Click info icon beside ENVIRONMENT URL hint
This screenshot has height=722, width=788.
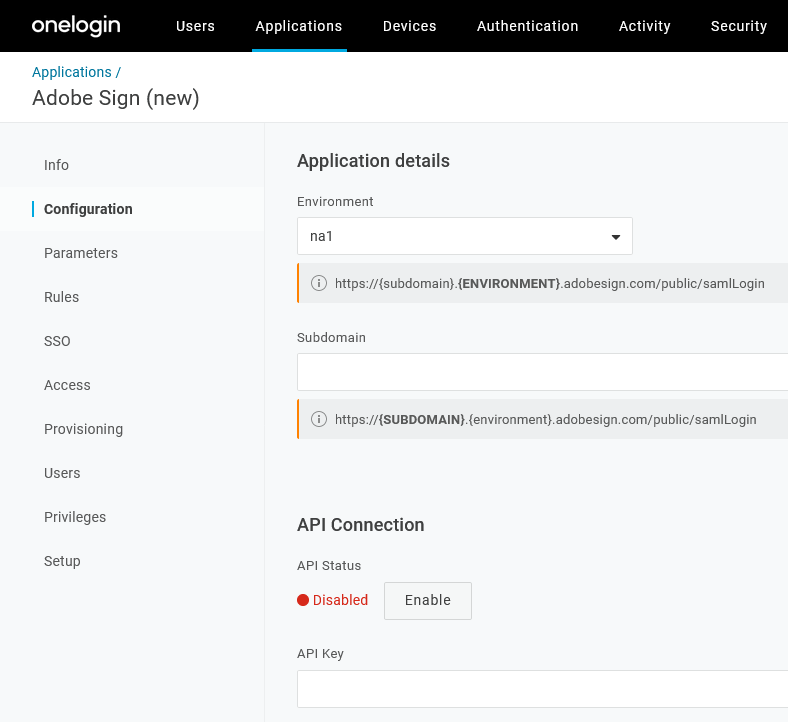tap(319, 283)
